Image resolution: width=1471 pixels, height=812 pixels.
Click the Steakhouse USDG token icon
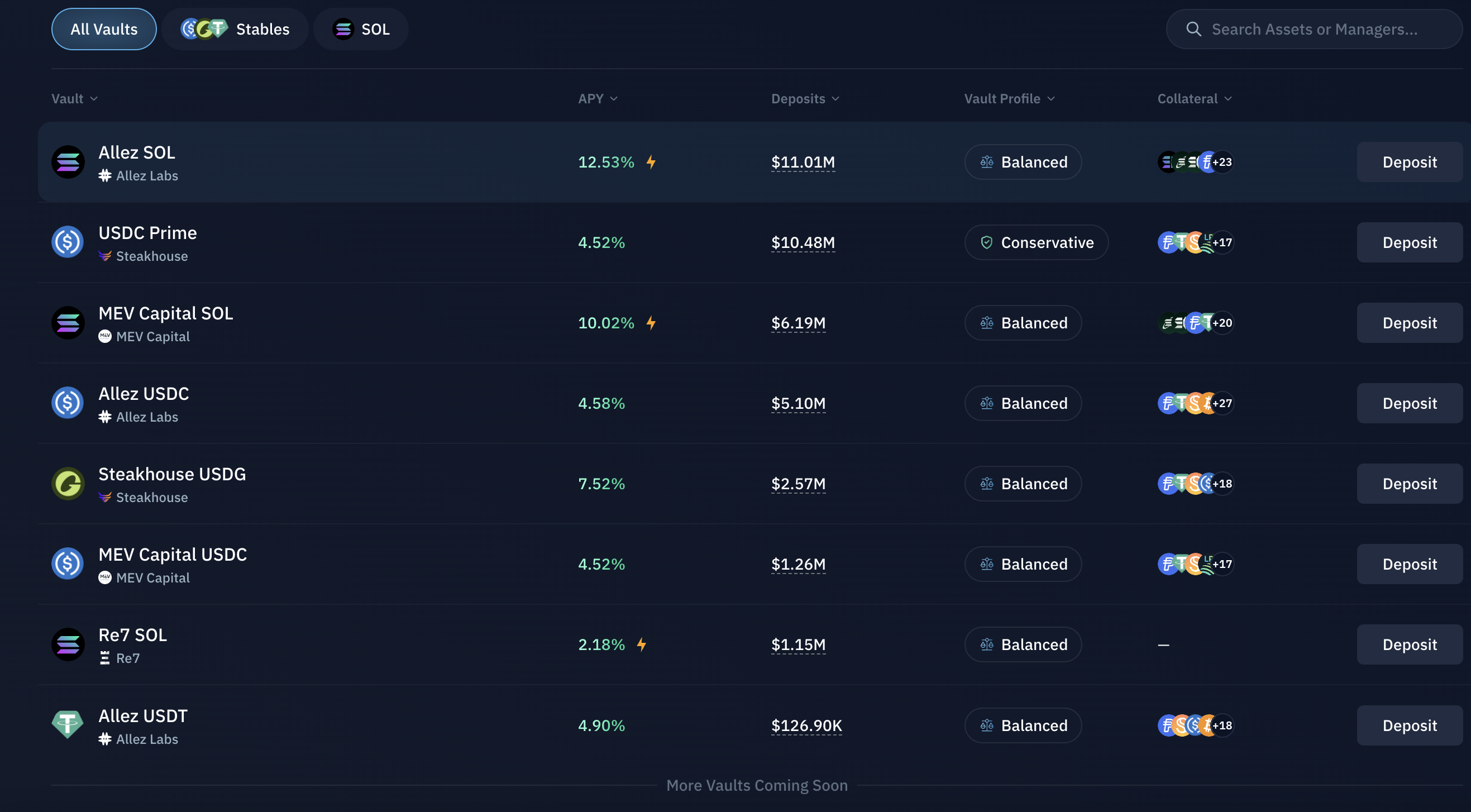(68, 484)
